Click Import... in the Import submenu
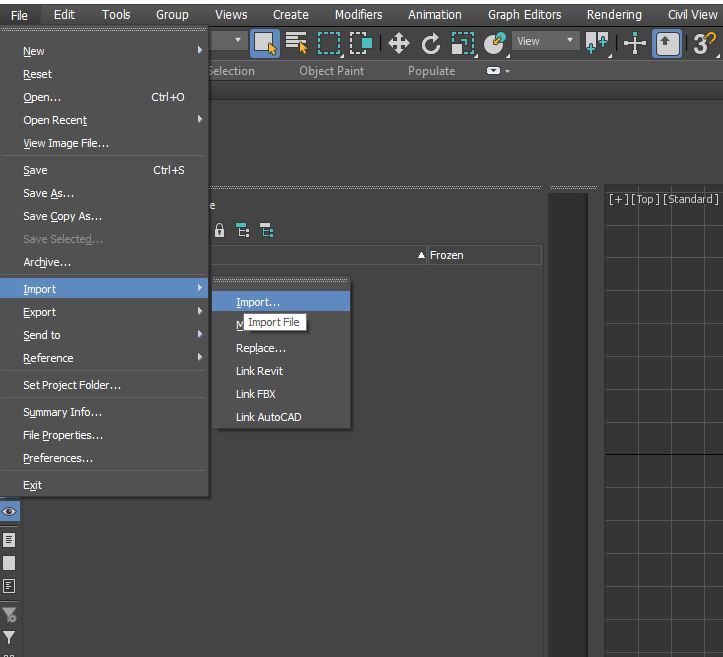 [x=258, y=302]
